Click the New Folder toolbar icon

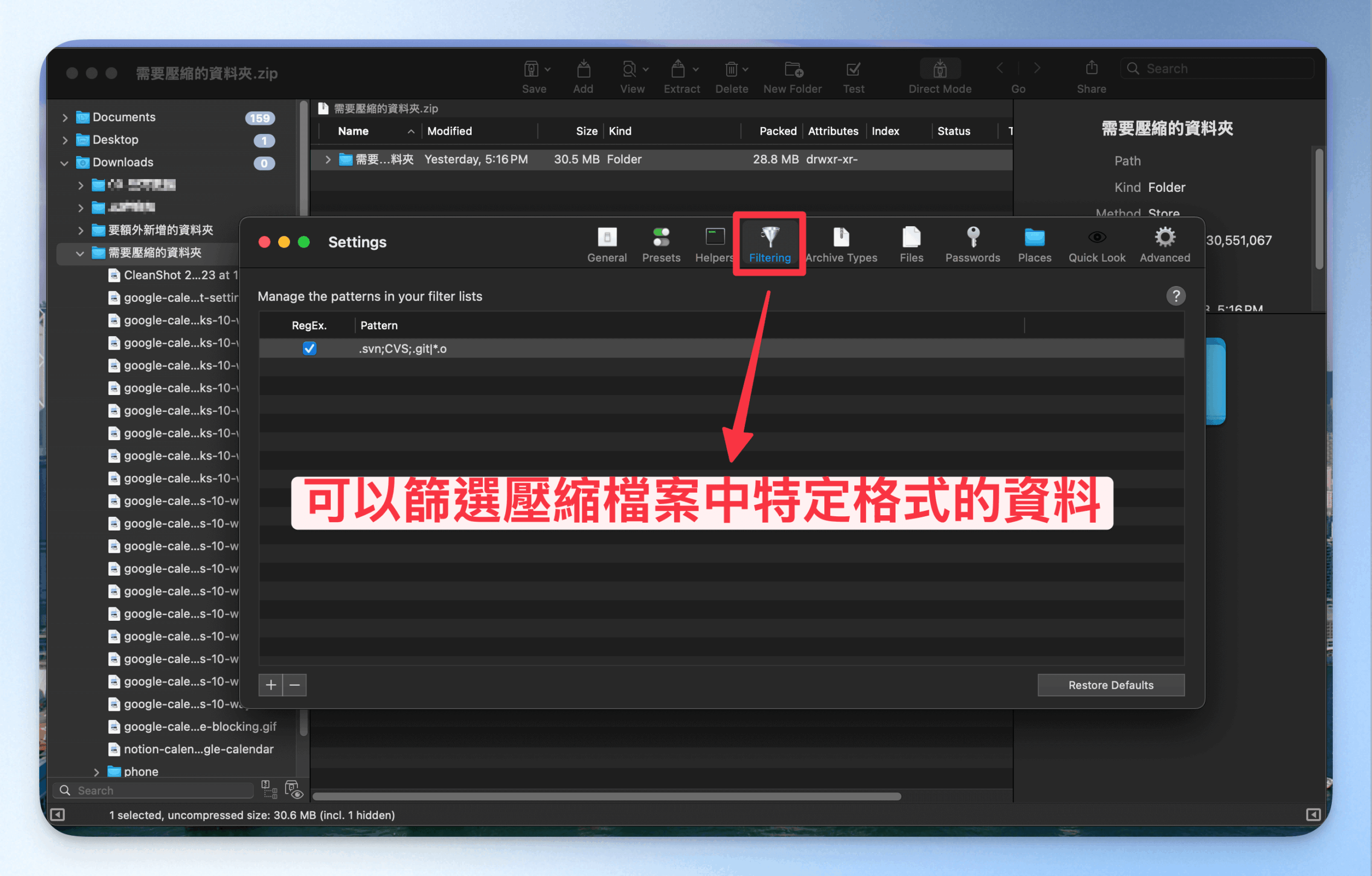[793, 70]
